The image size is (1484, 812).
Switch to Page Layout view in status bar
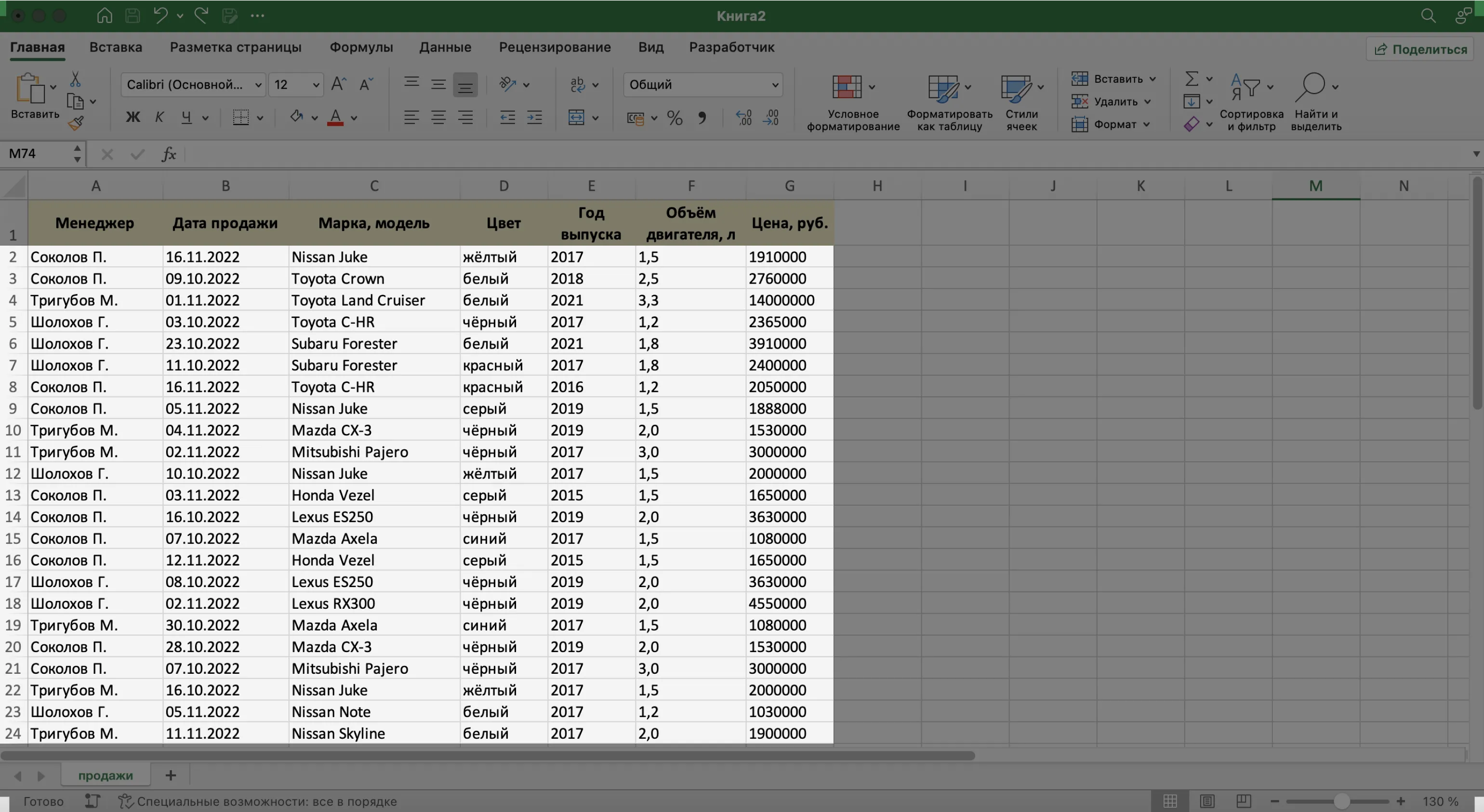click(x=1207, y=801)
